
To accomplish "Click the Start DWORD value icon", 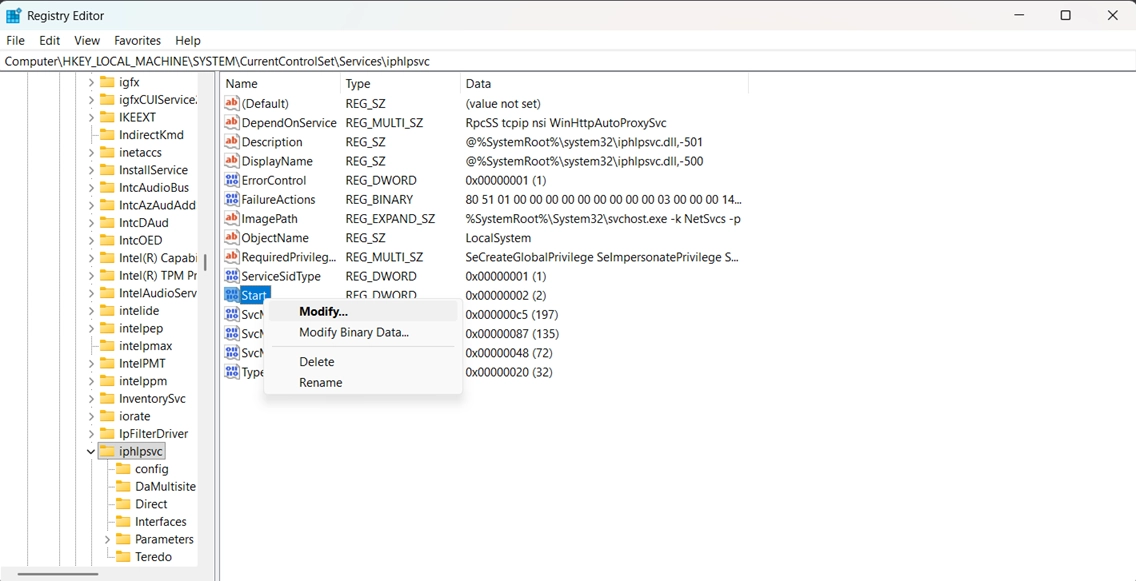I will click(232, 295).
